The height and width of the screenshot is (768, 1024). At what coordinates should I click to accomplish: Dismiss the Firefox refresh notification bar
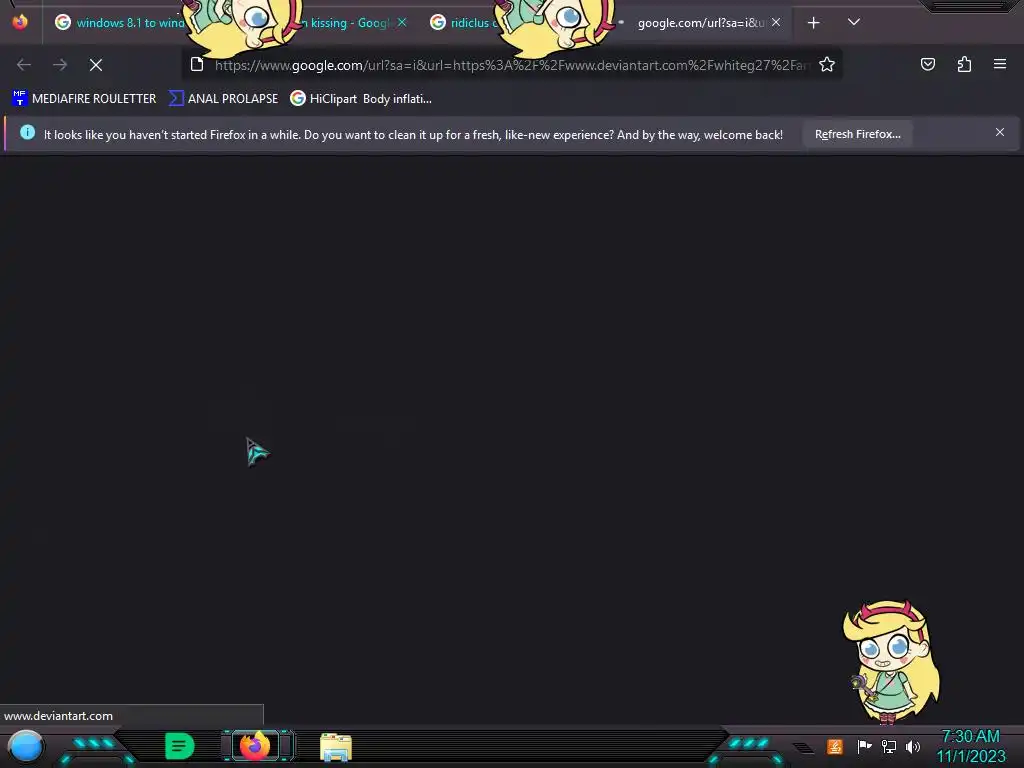1000,133
